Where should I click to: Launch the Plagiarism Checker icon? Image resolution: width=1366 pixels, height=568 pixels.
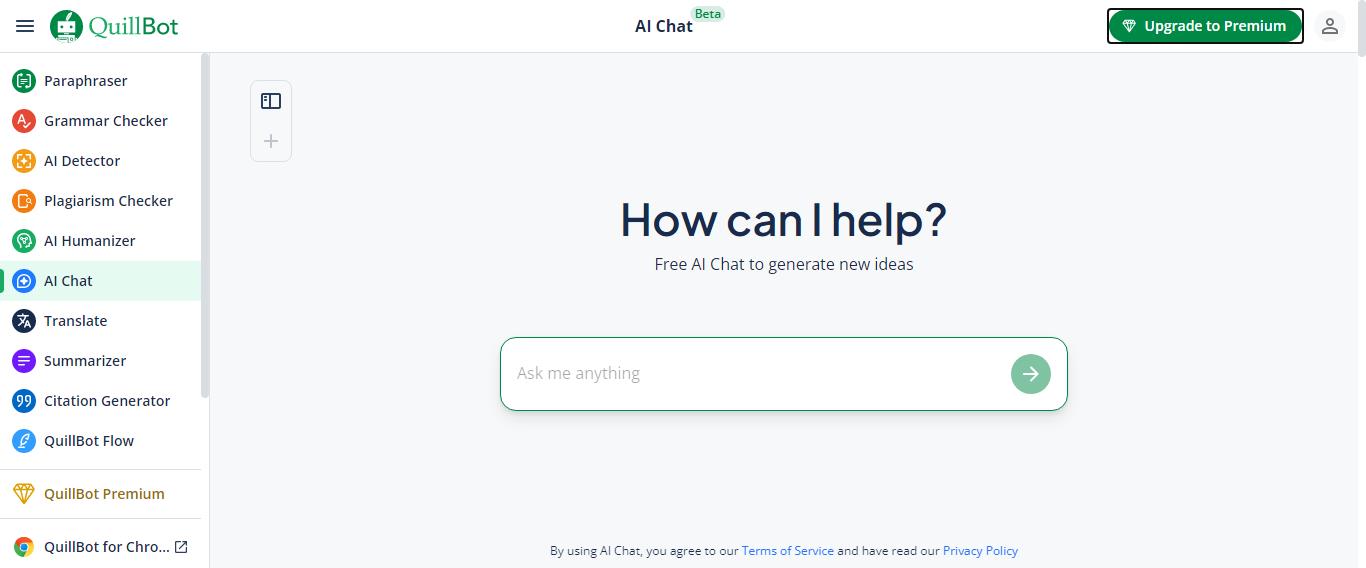pos(24,201)
